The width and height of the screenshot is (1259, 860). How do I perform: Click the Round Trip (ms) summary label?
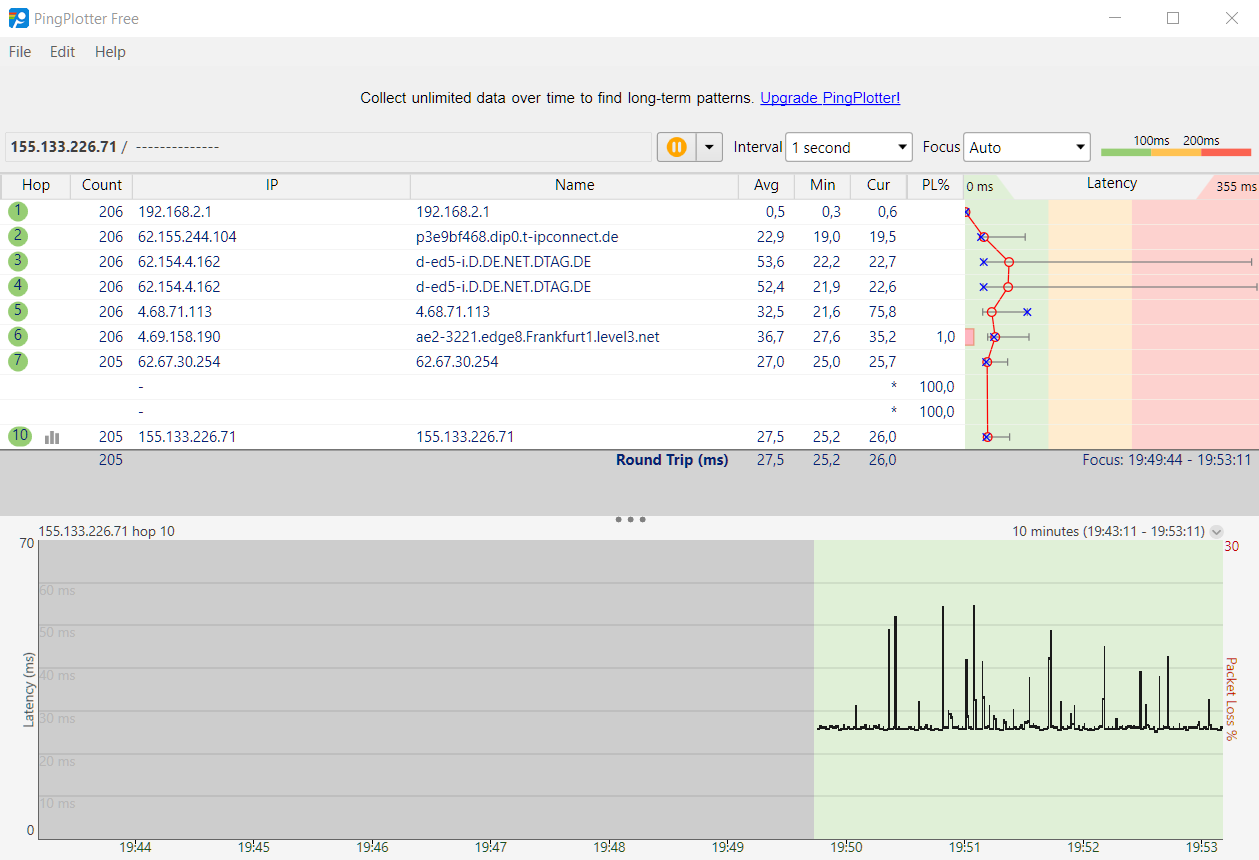[x=672, y=460]
